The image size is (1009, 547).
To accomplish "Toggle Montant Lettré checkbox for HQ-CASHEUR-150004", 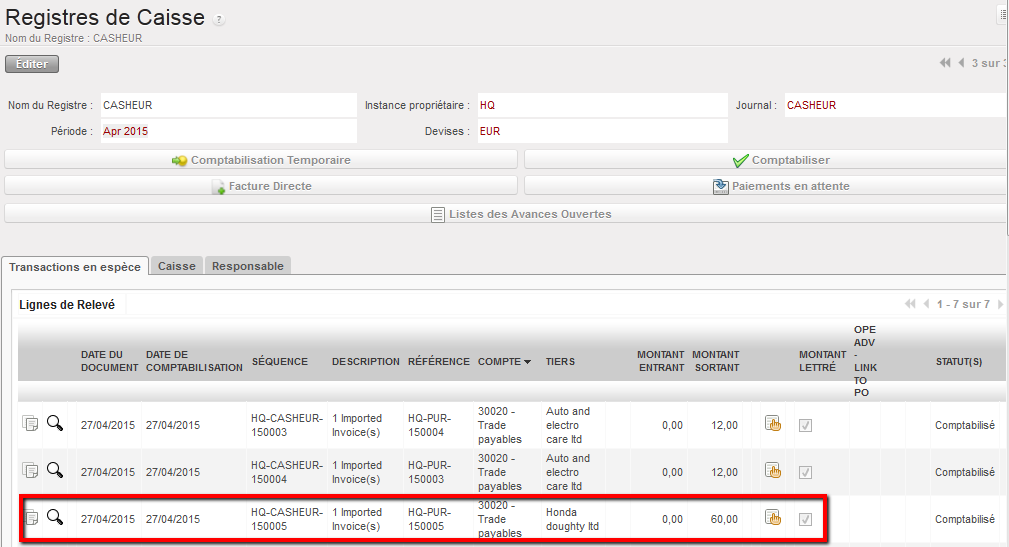I will [x=806, y=472].
